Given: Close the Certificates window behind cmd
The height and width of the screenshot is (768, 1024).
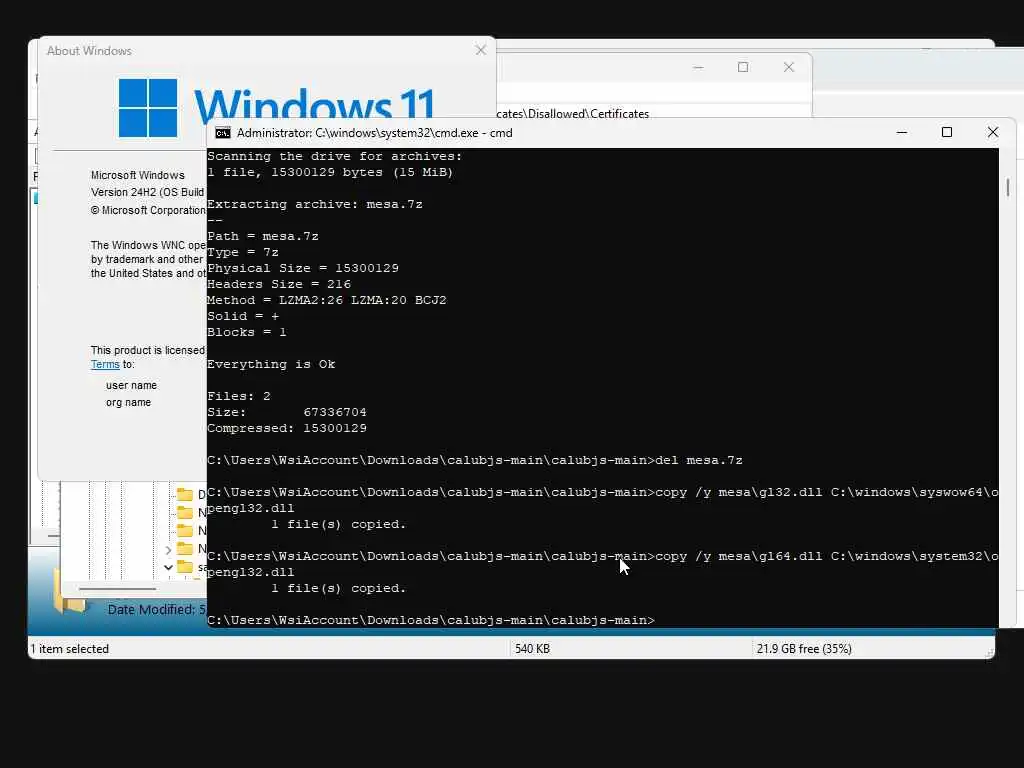Looking at the screenshot, I should click(x=789, y=67).
